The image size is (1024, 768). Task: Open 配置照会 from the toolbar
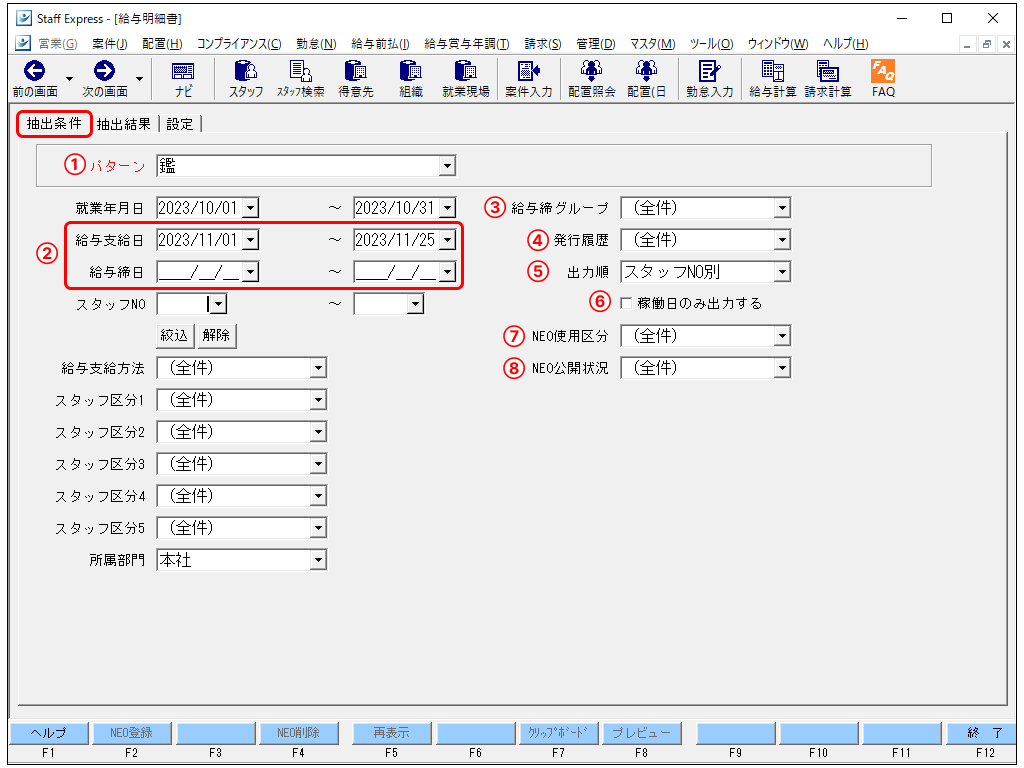592,78
